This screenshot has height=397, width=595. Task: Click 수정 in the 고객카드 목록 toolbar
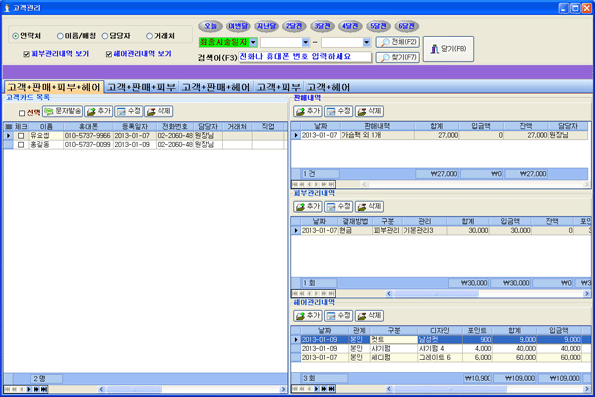[x=129, y=111]
